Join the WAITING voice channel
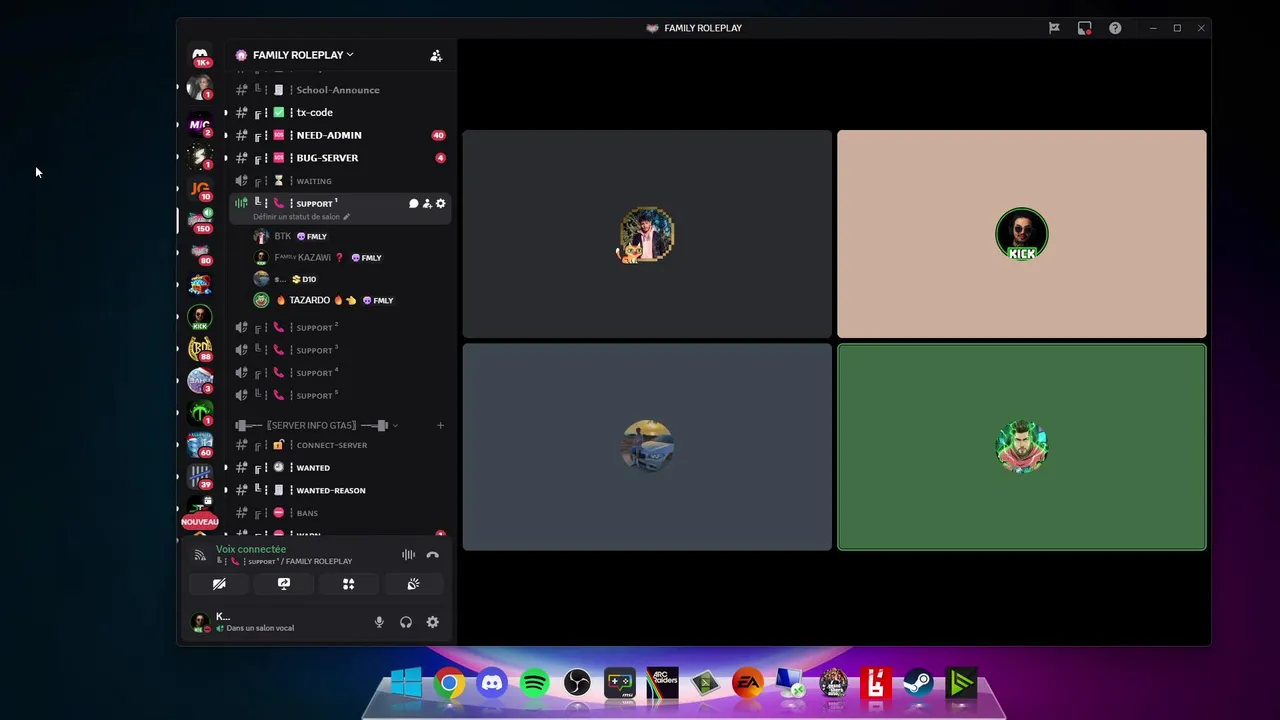The image size is (1280, 720). point(340,181)
